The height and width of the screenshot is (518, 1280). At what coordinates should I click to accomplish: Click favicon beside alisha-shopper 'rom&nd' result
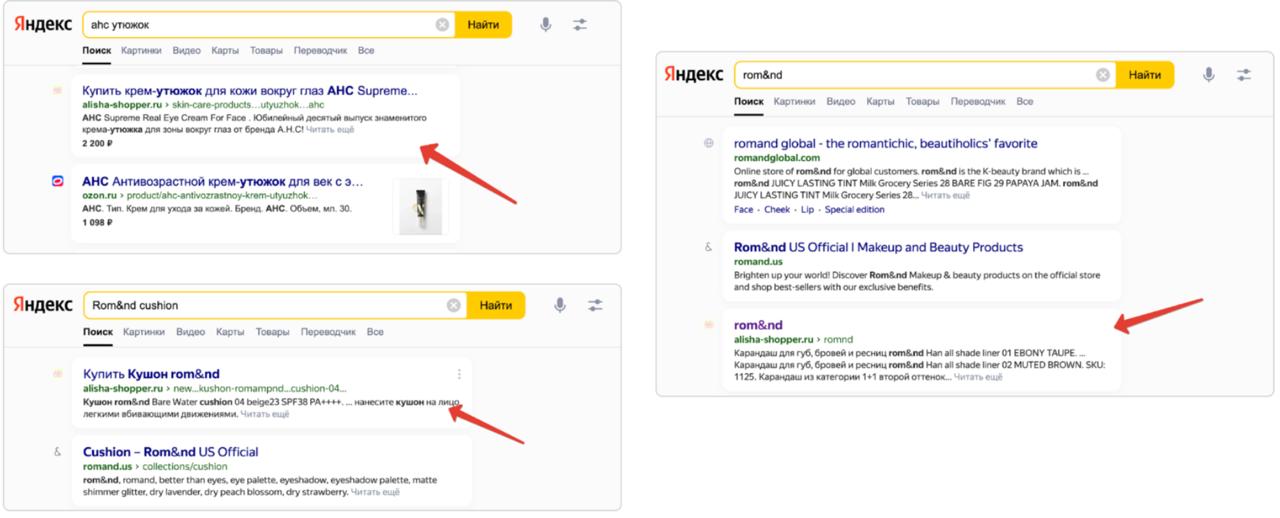coord(708,325)
